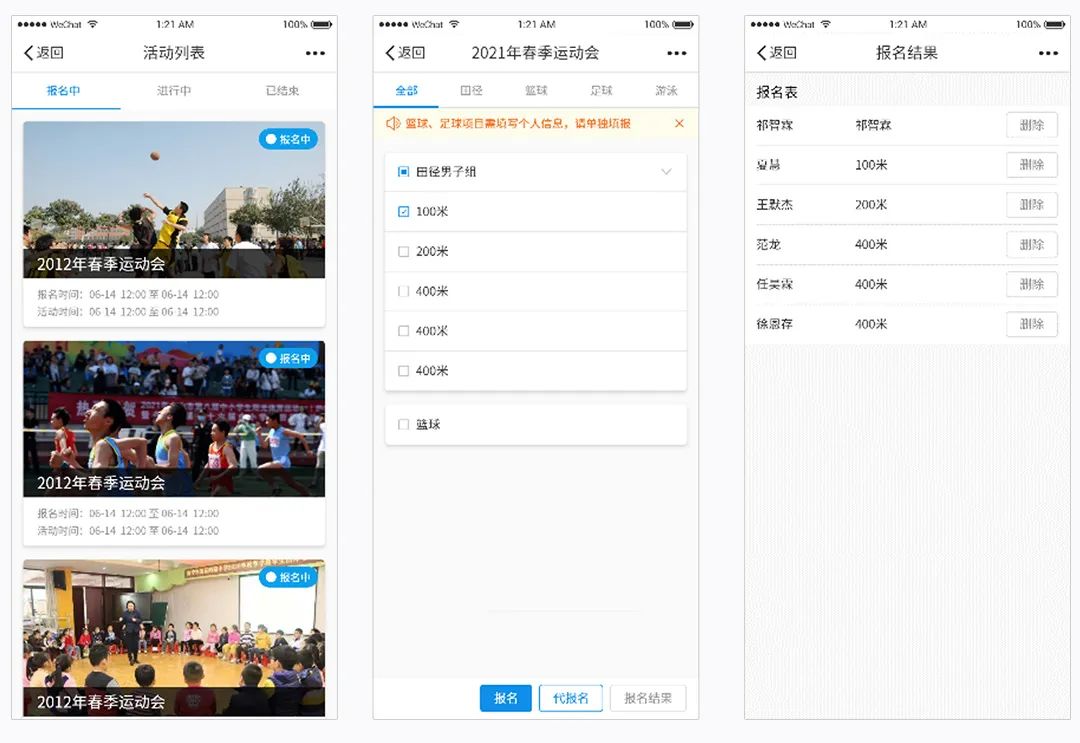Click the 报名表 section heading
Image resolution: width=1080 pixels, height=743 pixels.
pyautogui.click(x=776, y=92)
